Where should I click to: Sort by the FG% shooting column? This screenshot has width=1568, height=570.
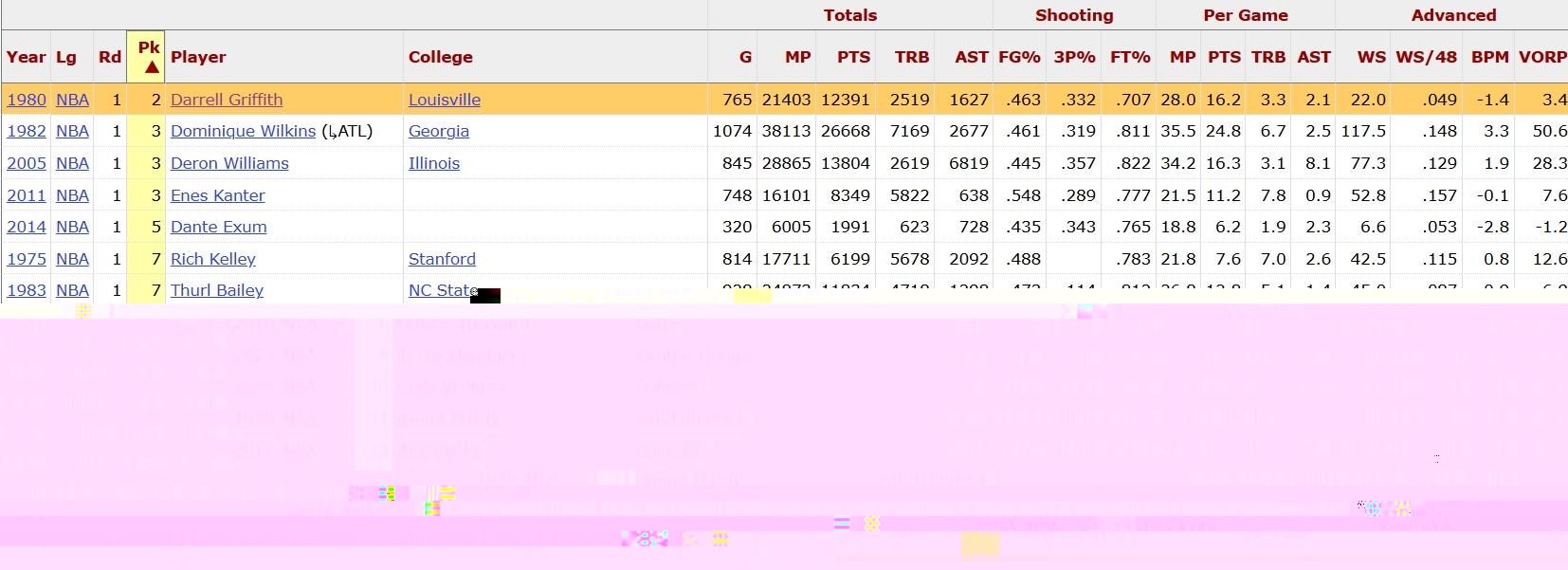coord(1019,57)
